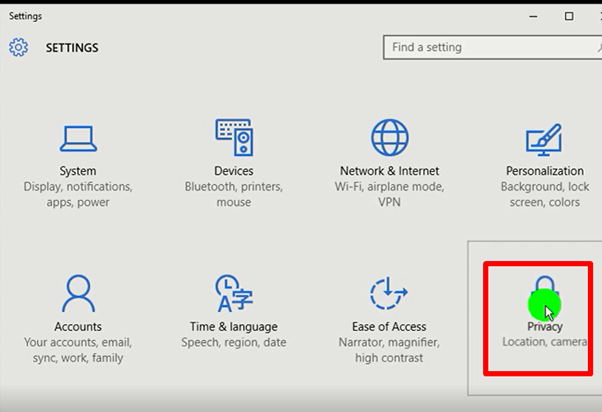Click "Background, lock screen, colors" description
Screen dimensions: 602x412
point(545,194)
